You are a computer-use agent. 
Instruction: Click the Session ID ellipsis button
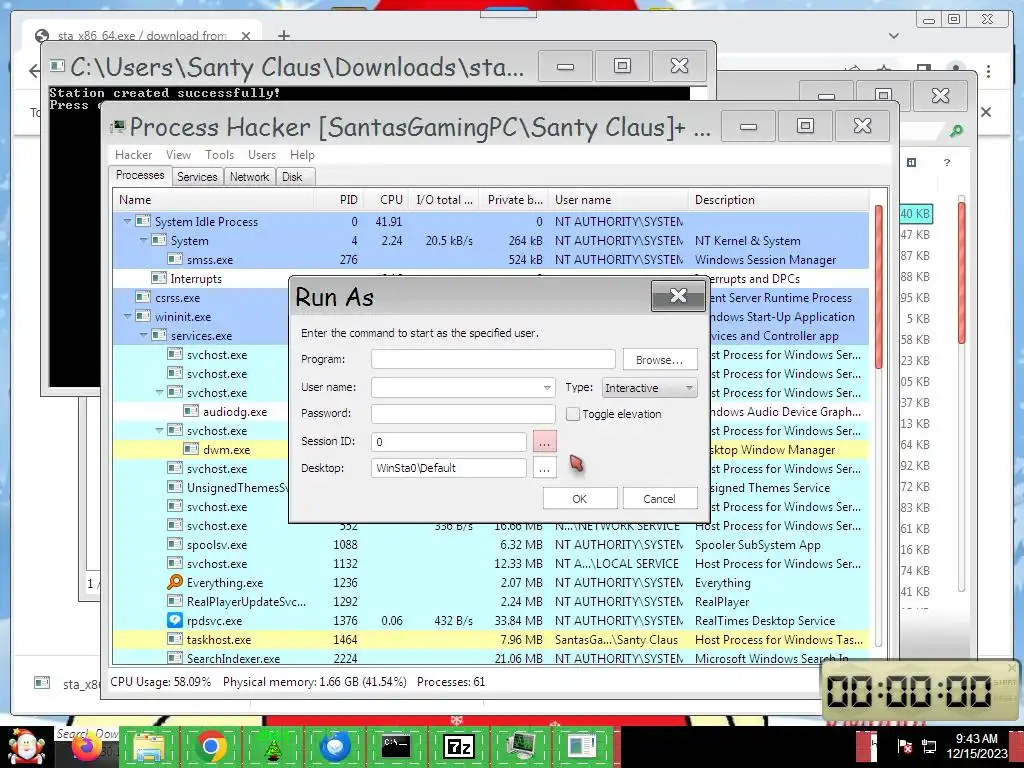click(545, 441)
